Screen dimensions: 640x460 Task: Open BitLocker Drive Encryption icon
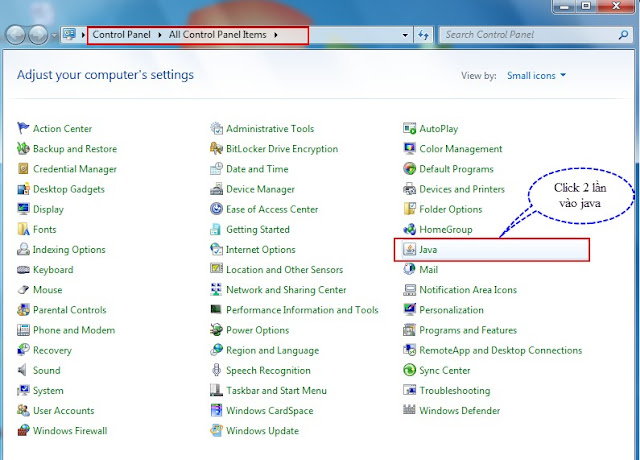pos(216,149)
